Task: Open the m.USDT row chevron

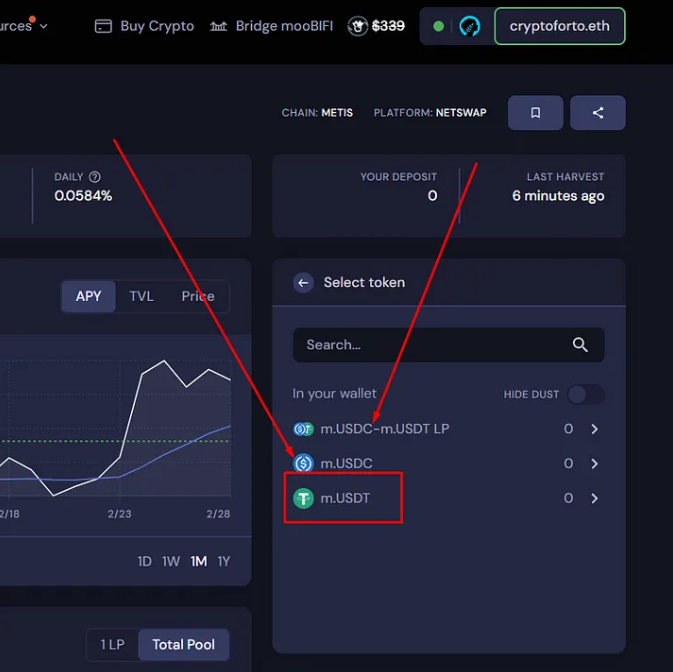Action: (x=594, y=498)
